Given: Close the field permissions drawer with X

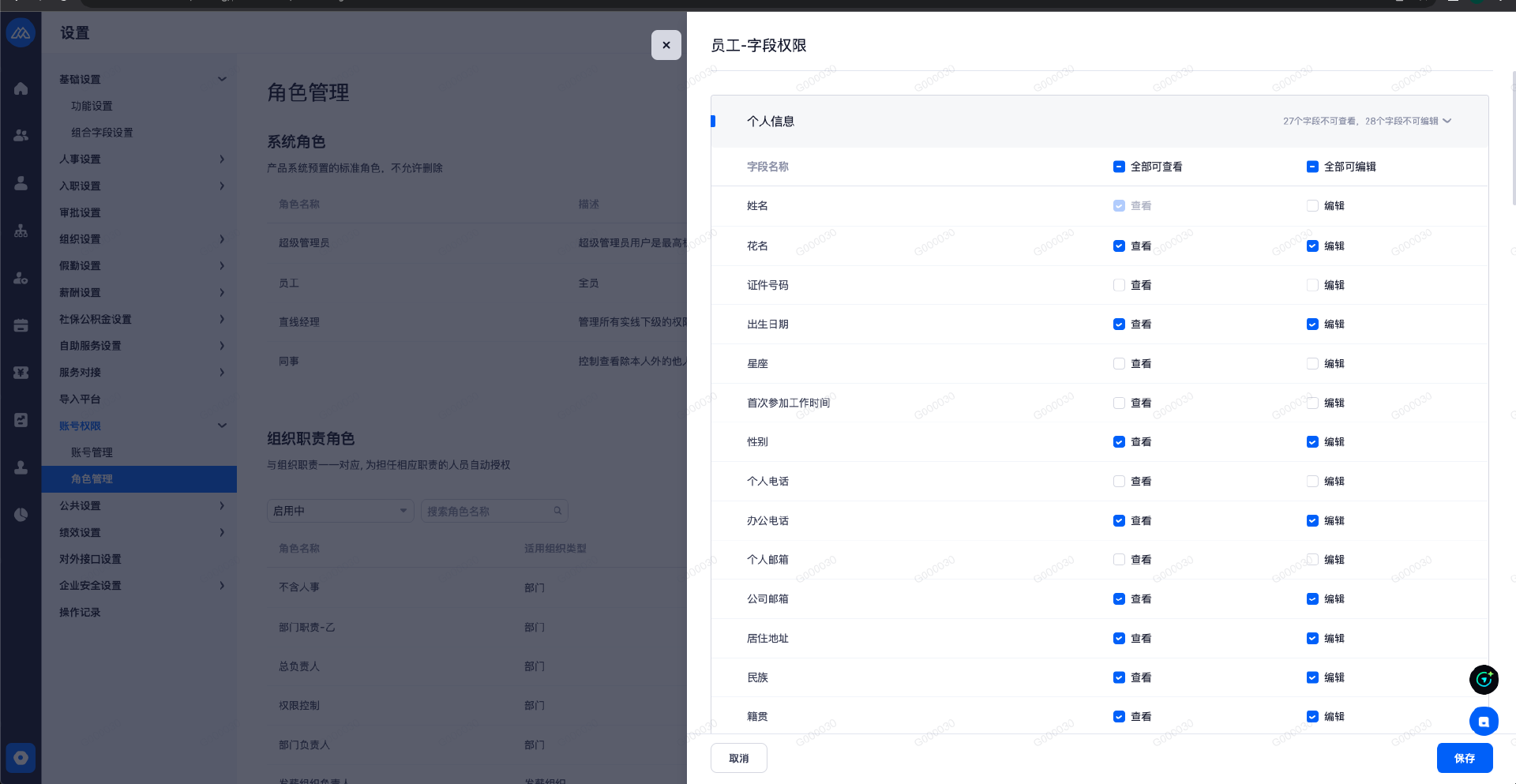Looking at the screenshot, I should 666,45.
